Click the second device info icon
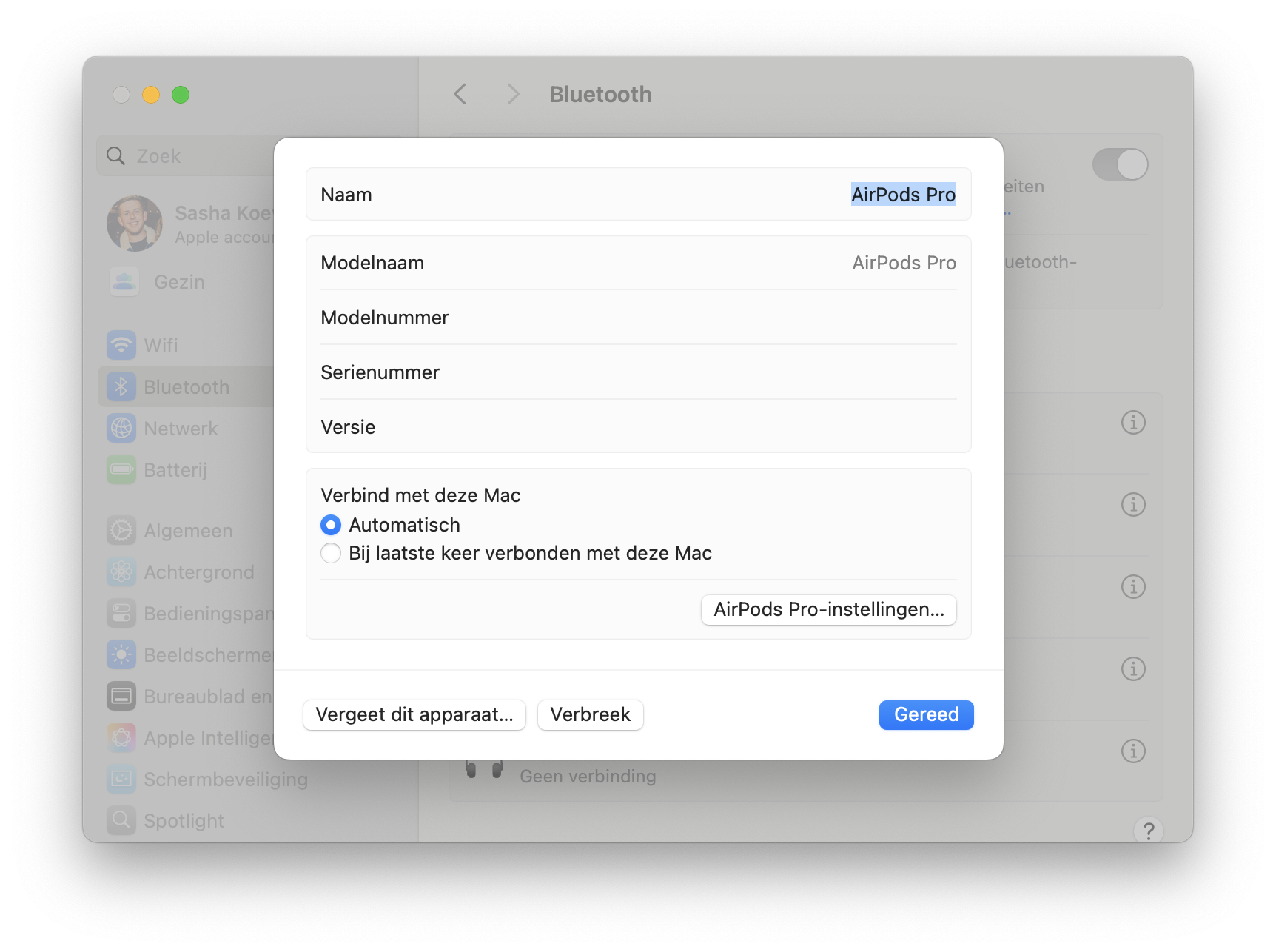The image size is (1276, 952). [x=1133, y=504]
